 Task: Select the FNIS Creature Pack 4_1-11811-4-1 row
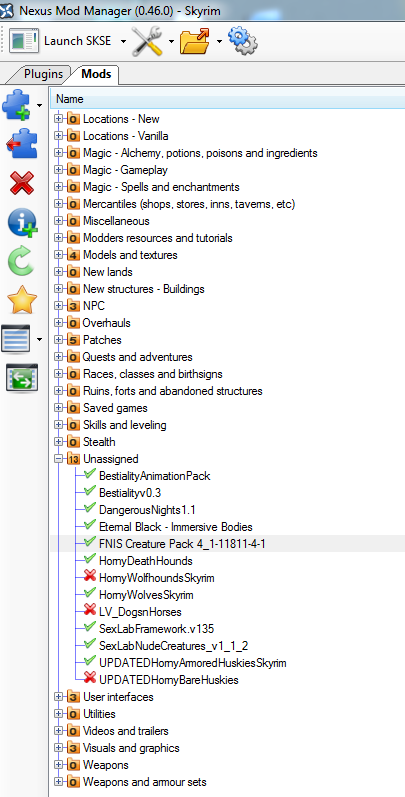coord(228,544)
